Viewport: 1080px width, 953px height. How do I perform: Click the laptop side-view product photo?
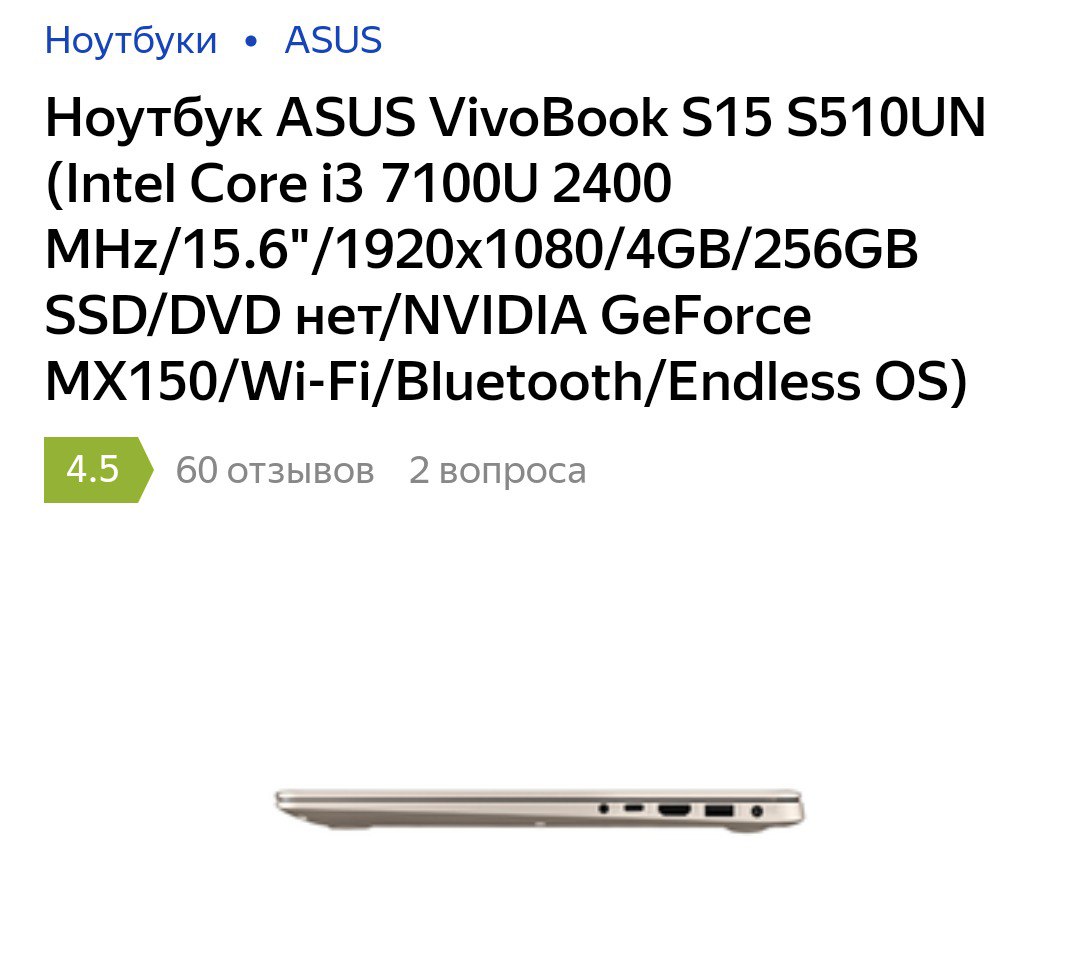[x=539, y=810]
